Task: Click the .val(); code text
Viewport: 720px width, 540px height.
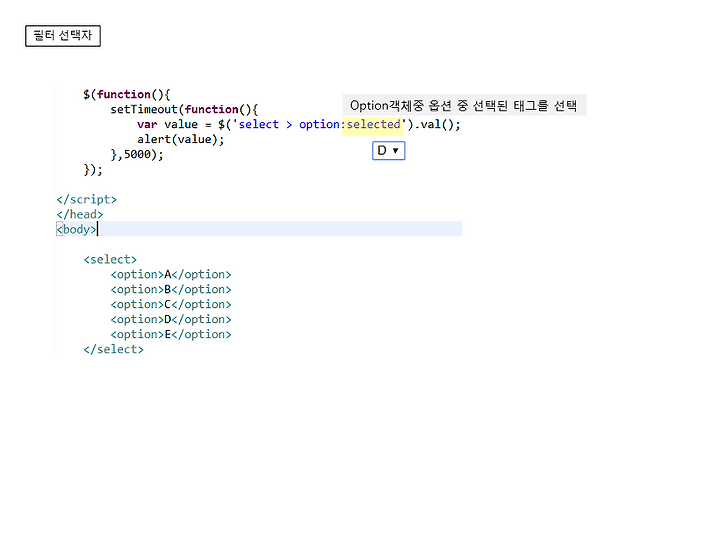Action: point(438,124)
